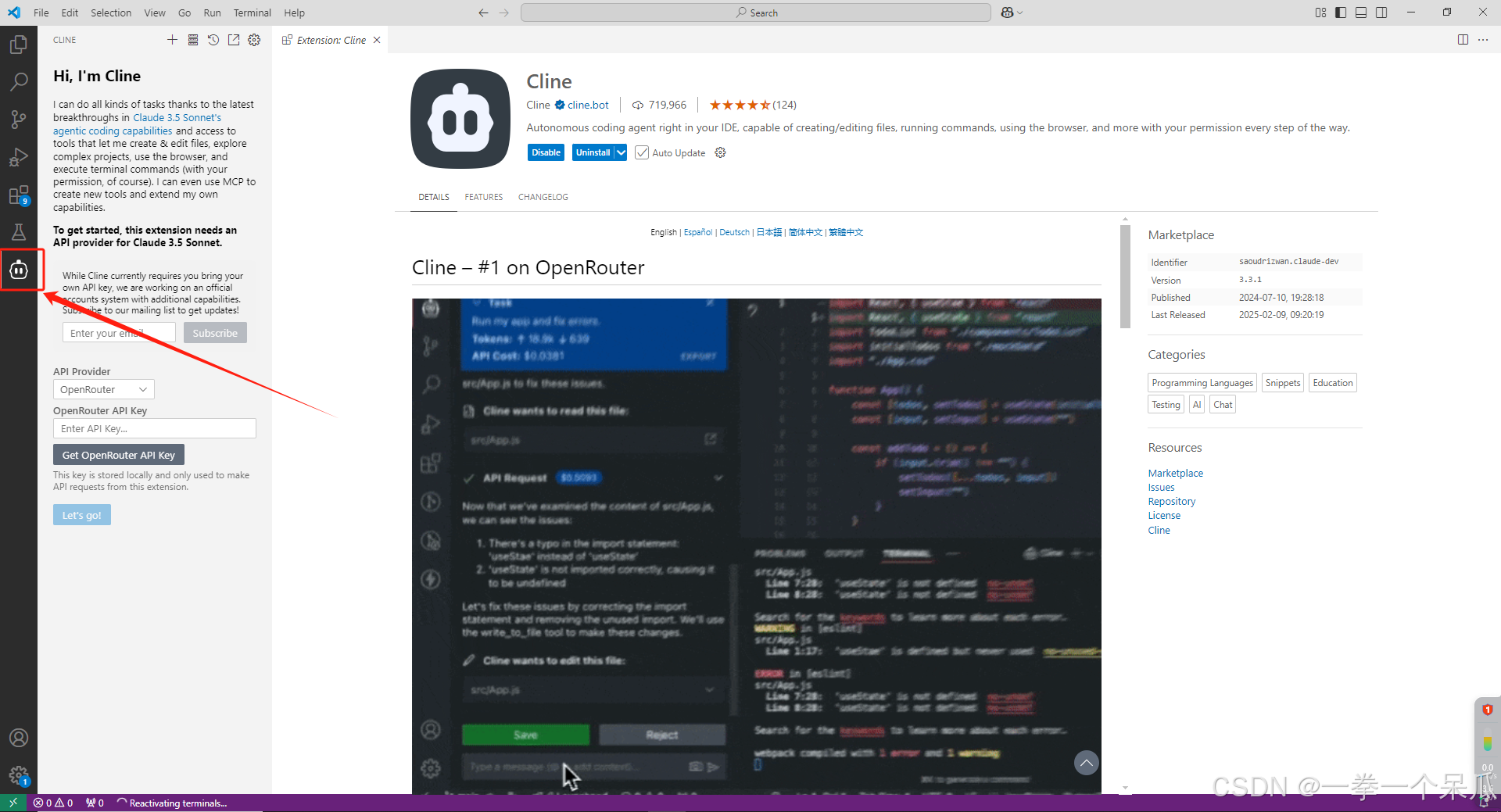Open the Search view in activity bar
This screenshot has width=1501, height=812.
(x=19, y=81)
